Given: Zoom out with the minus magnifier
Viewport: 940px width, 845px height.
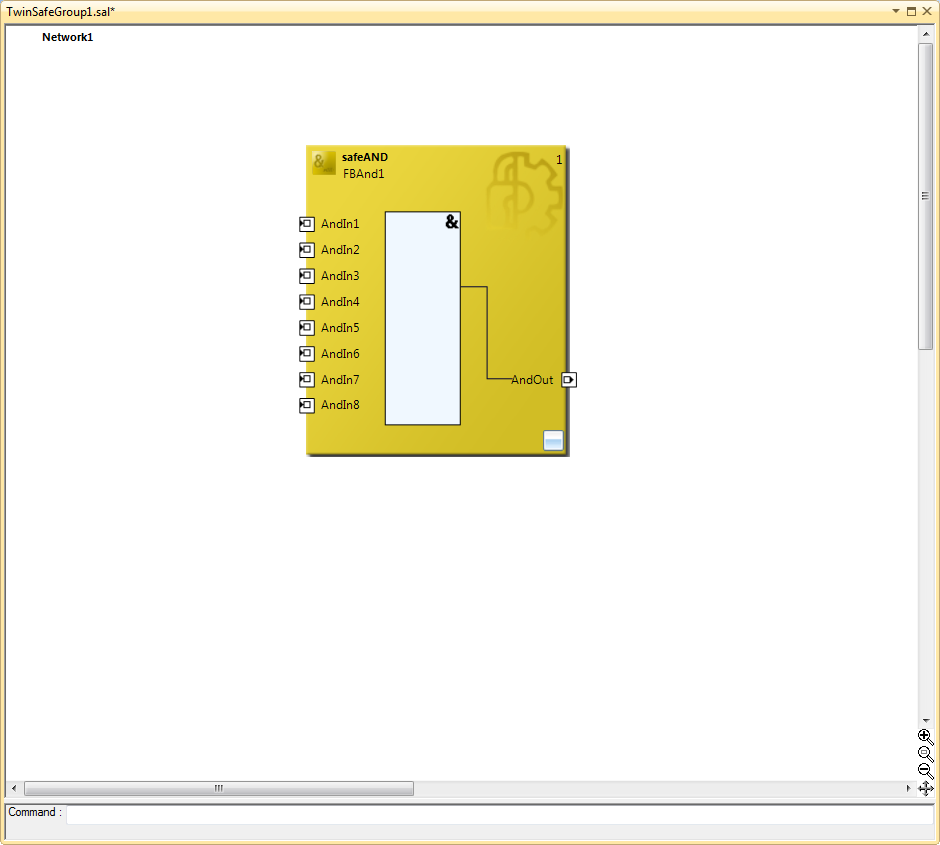Looking at the screenshot, I should click(x=925, y=771).
